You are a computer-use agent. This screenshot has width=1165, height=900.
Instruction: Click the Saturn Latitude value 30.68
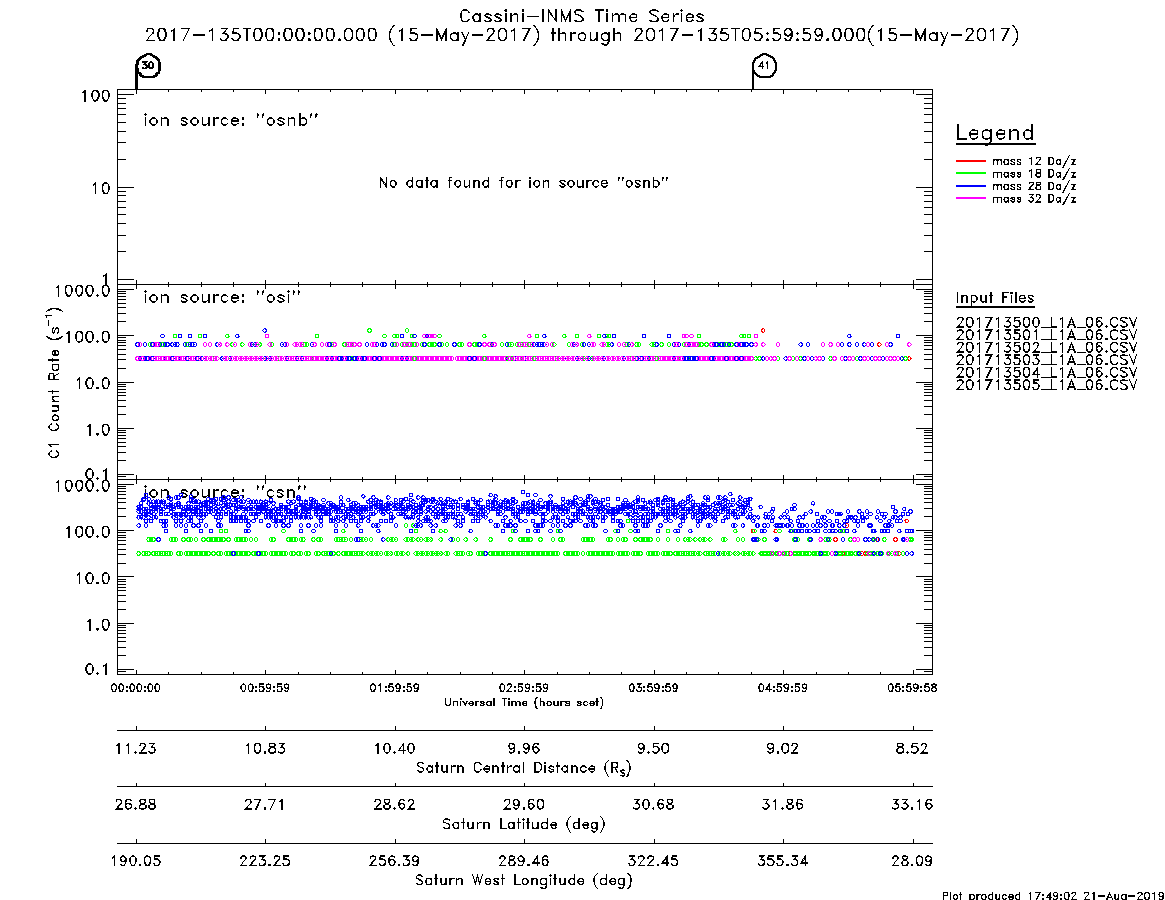[653, 805]
